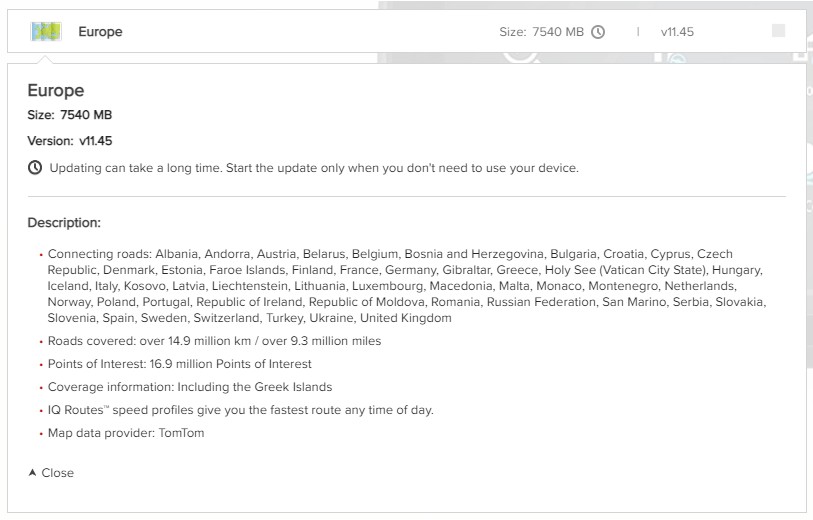Select the 'Version: v11.45' line in details
The width and height of the screenshot is (813, 520).
coord(69,141)
